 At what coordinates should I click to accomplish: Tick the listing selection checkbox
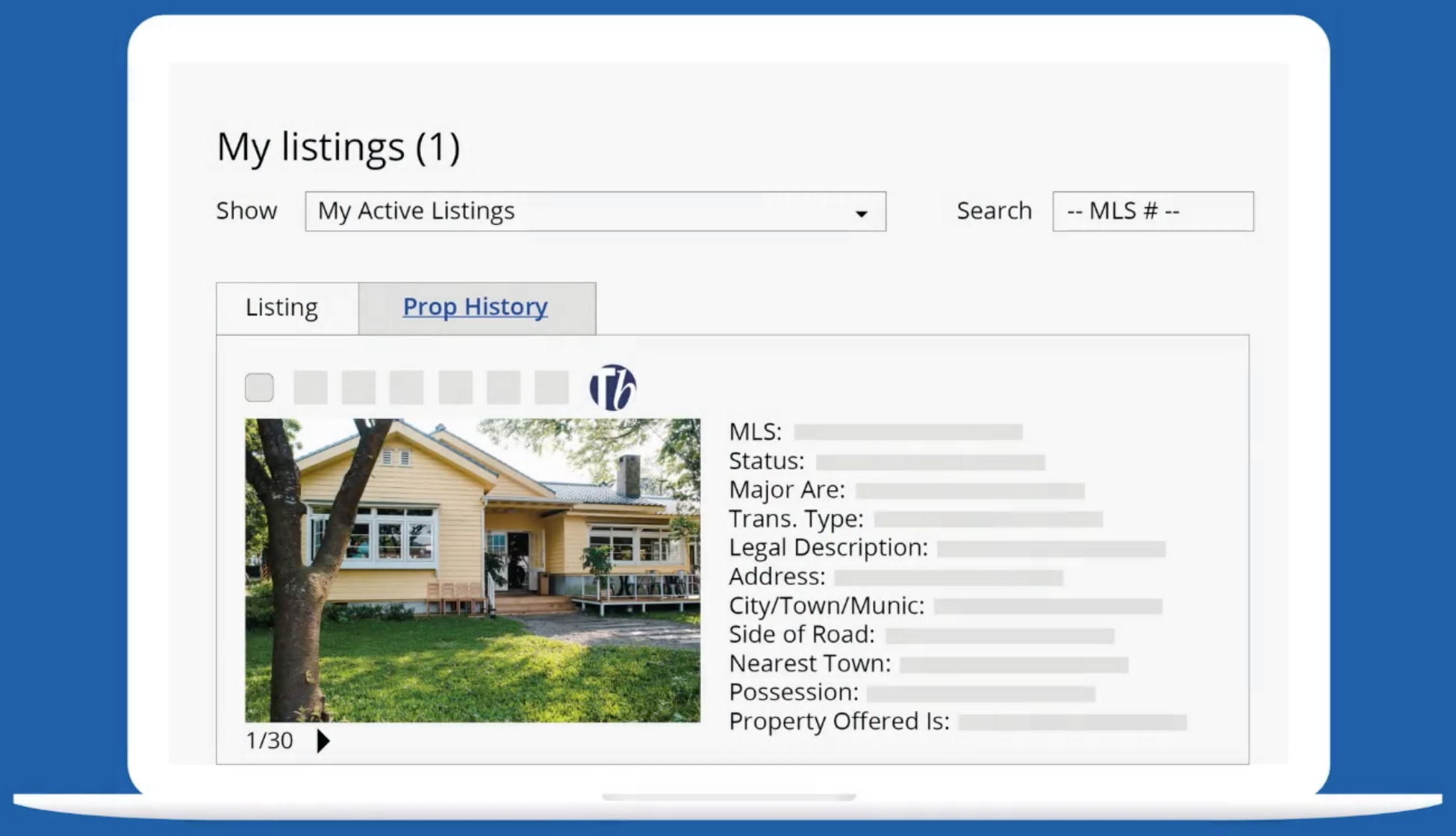point(259,388)
